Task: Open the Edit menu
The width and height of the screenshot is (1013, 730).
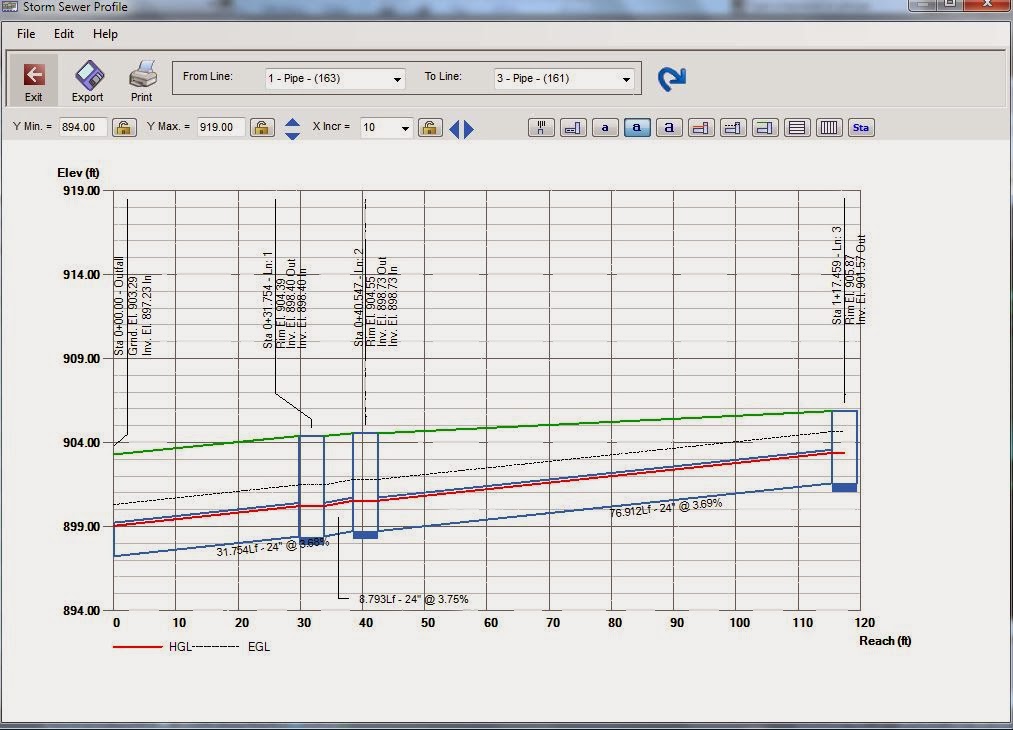Action: pos(63,33)
